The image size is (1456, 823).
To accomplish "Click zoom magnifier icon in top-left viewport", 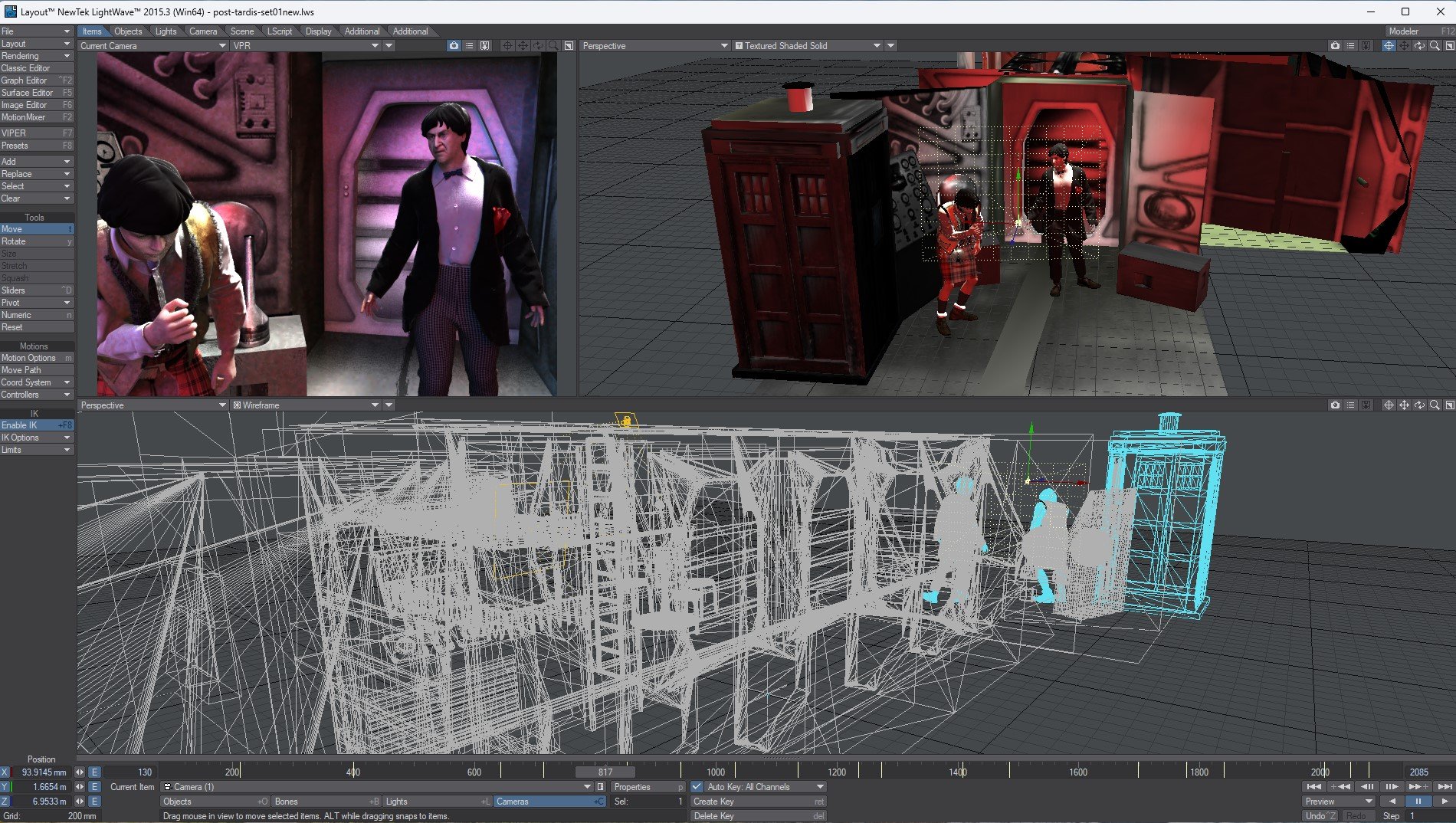I will pos(553,46).
